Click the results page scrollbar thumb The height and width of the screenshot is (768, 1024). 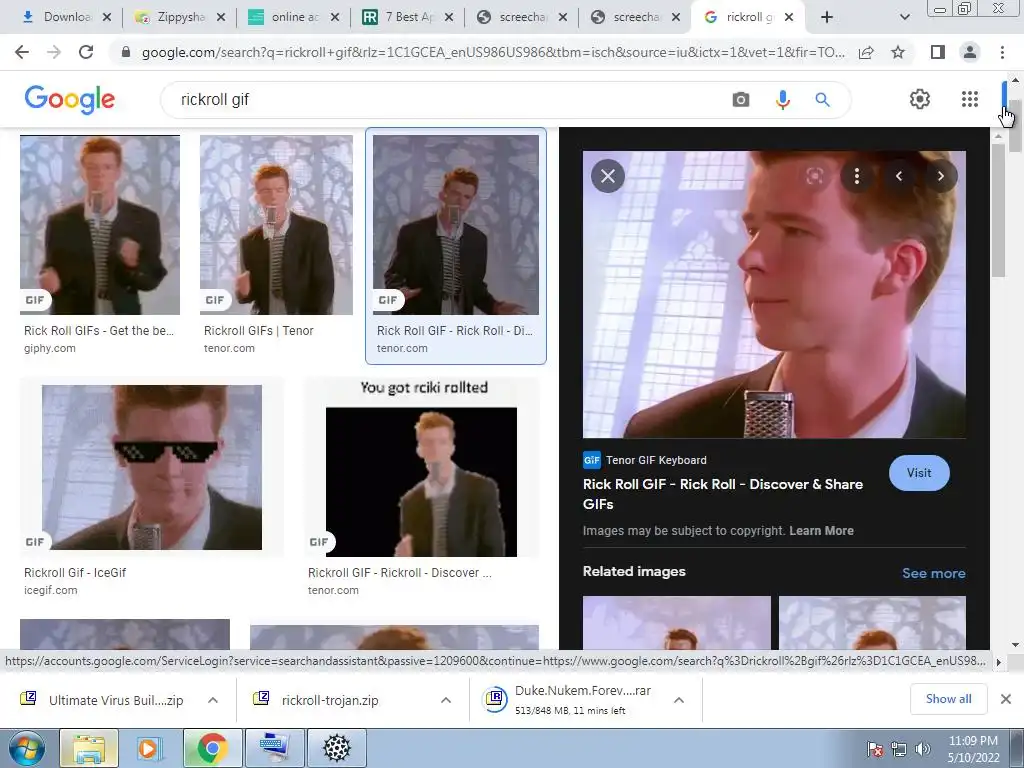coord(1014,127)
